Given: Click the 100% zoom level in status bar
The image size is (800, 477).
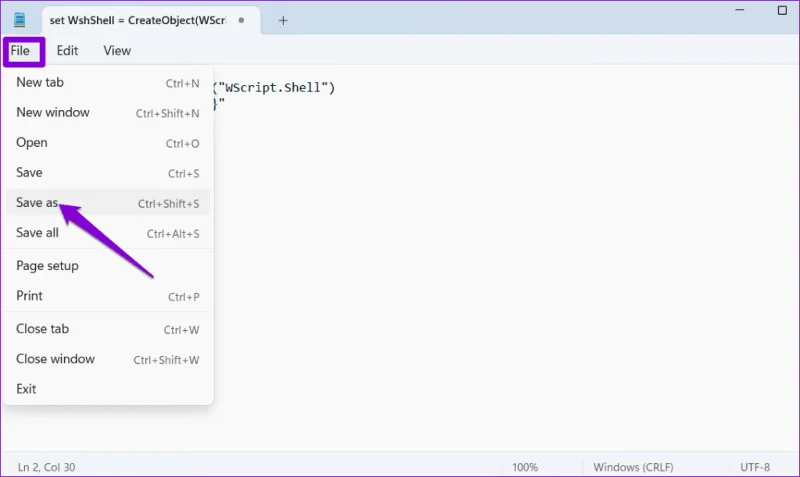Looking at the screenshot, I should (525, 467).
